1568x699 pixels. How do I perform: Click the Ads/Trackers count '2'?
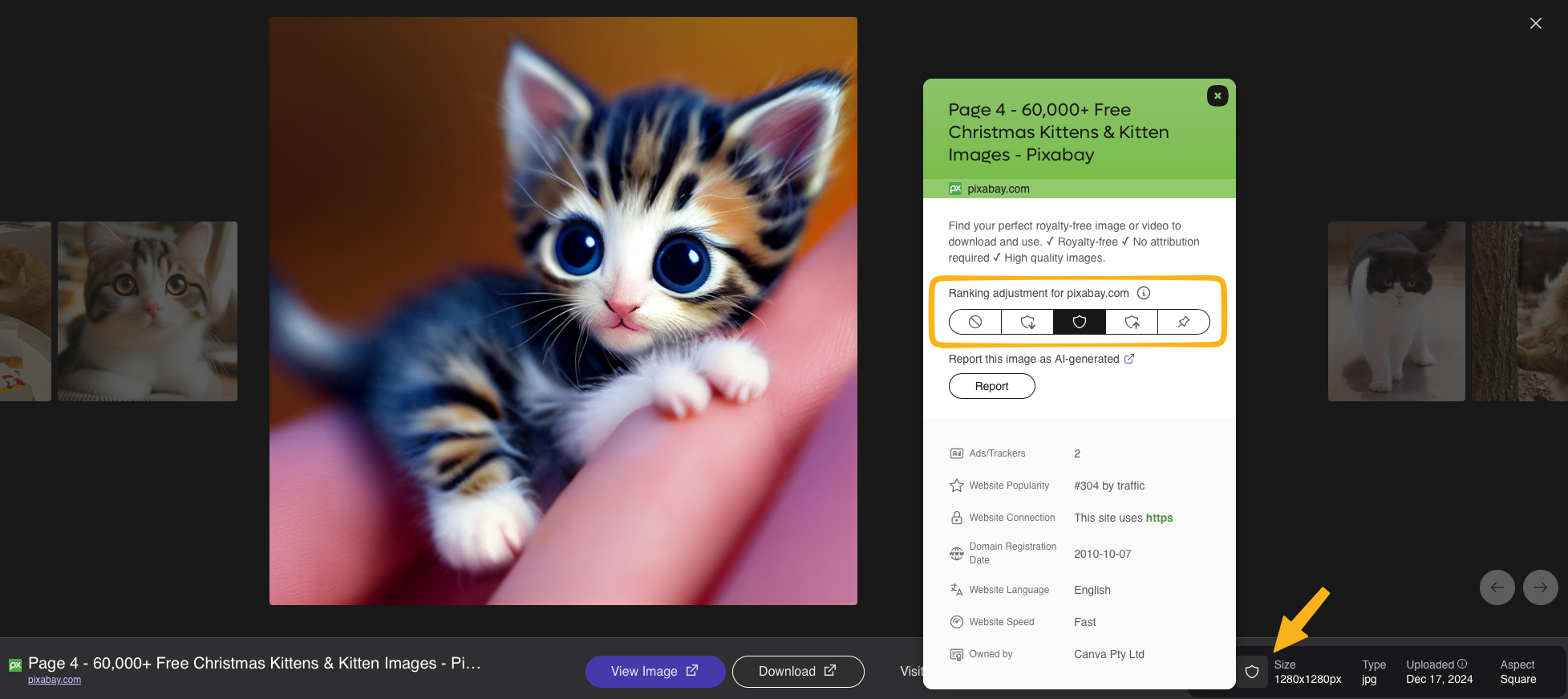1077,453
